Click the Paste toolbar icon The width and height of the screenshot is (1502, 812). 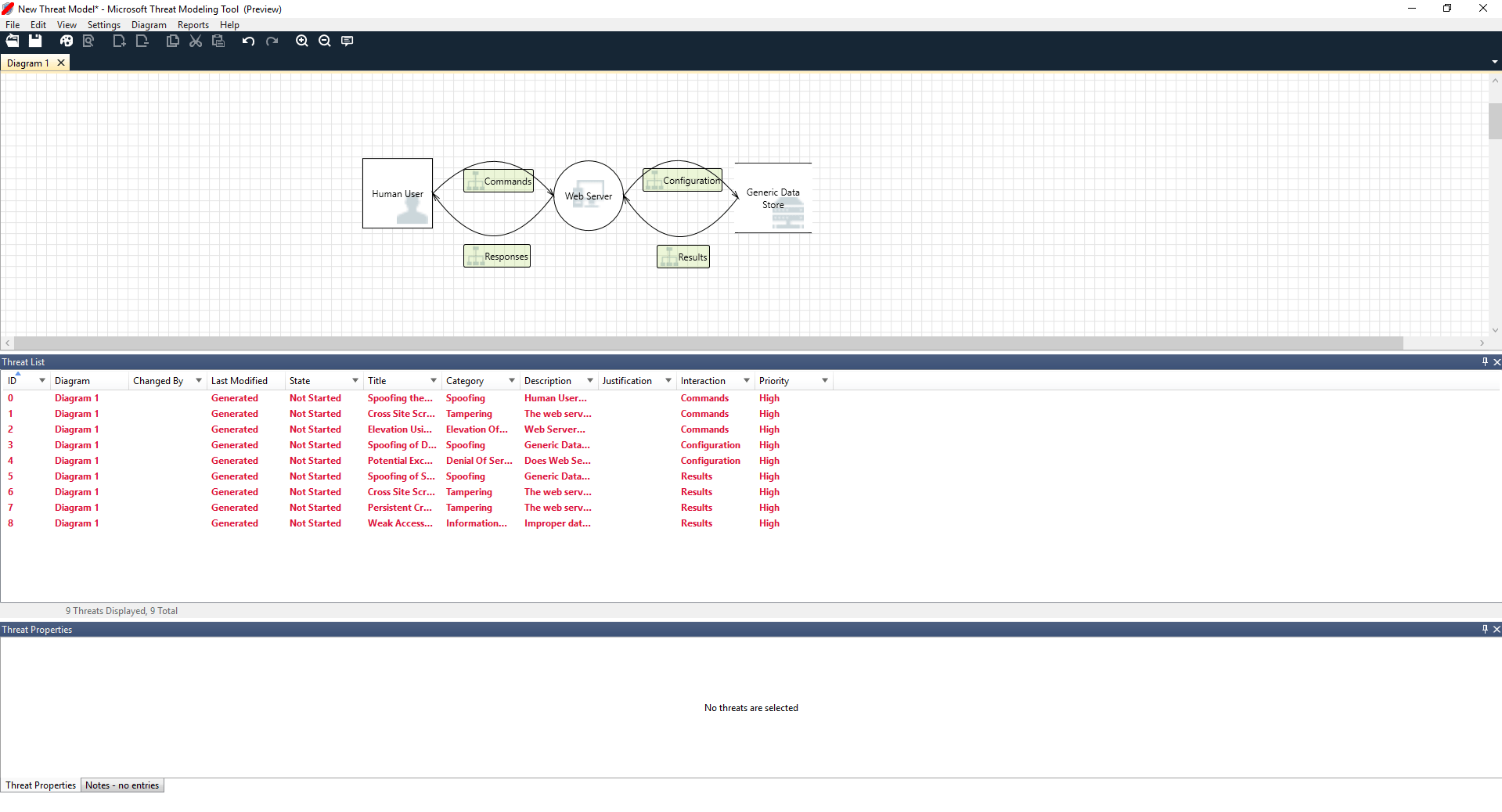point(218,41)
